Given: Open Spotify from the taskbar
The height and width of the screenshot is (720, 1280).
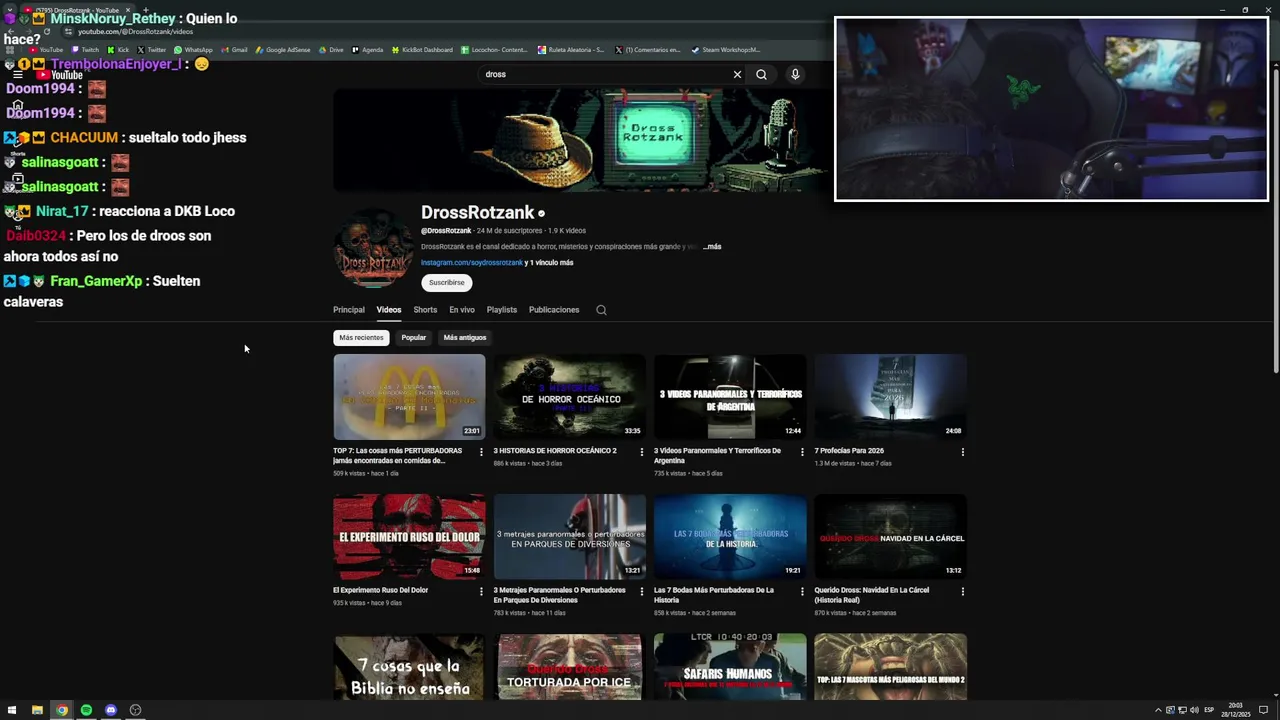Looking at the screenshot, I should click(x=86, y=710).
